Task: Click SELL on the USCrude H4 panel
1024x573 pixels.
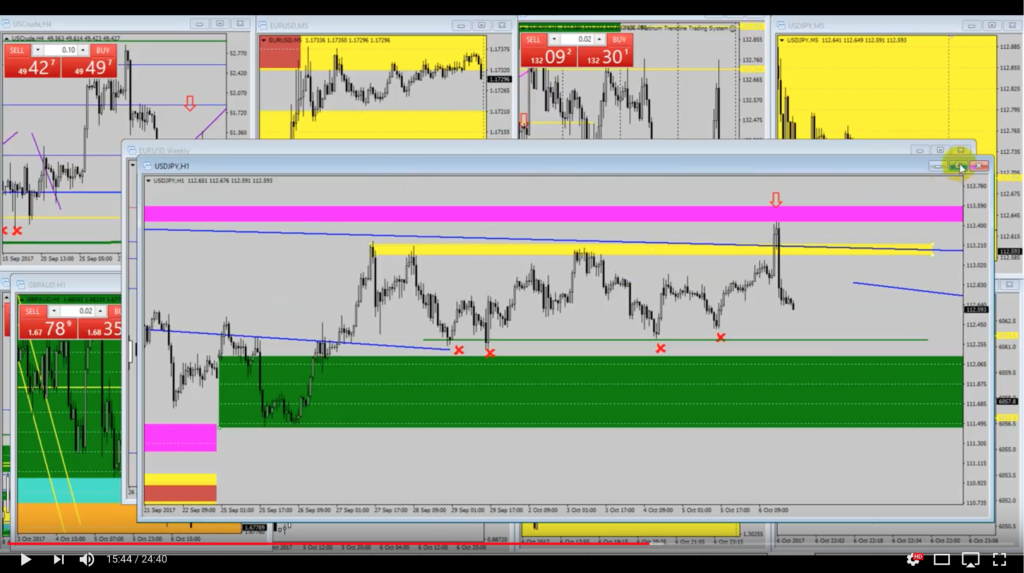Action: pos(17,50)
